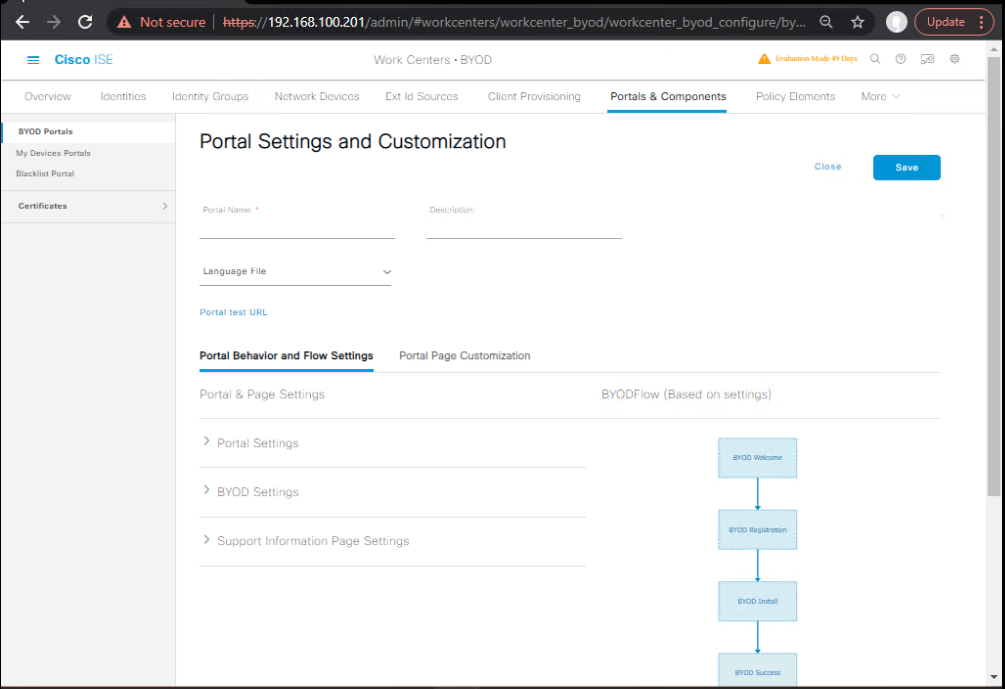This screenshot has width=1005, height=689.
Task: Open the Identity Groups tab
Action: click(210, 96)
